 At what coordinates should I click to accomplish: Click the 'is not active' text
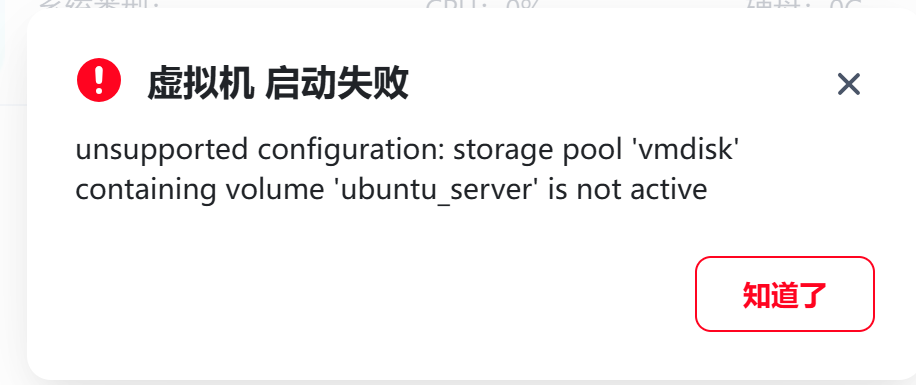(x=627, y=189)
